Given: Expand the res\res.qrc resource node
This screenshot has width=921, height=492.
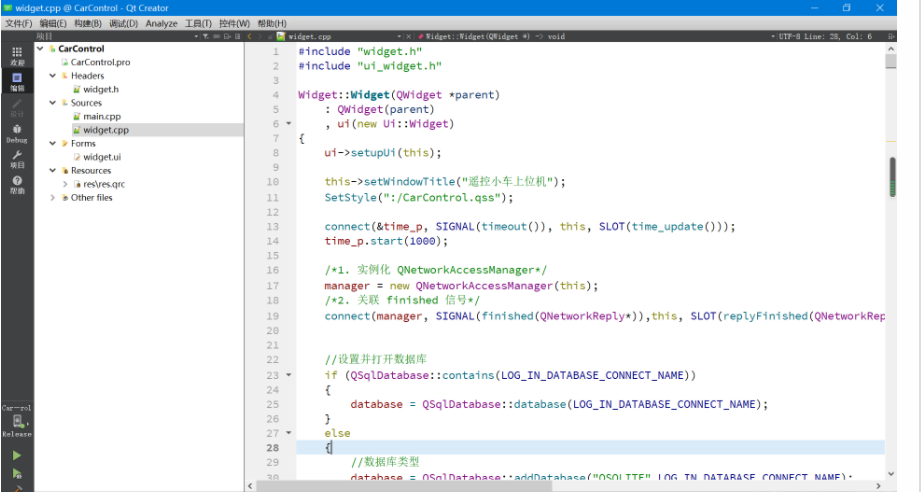Looking at the screenshot, I should 65,184.
